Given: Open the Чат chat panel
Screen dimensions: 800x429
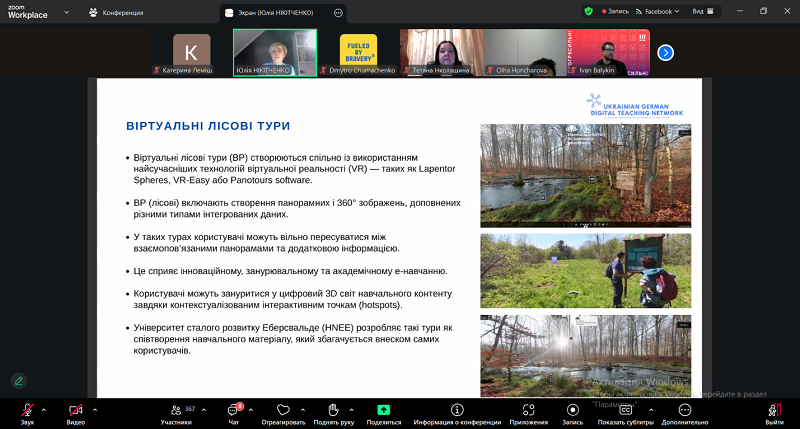Looking at the screenshot, I should click(234, 411).
